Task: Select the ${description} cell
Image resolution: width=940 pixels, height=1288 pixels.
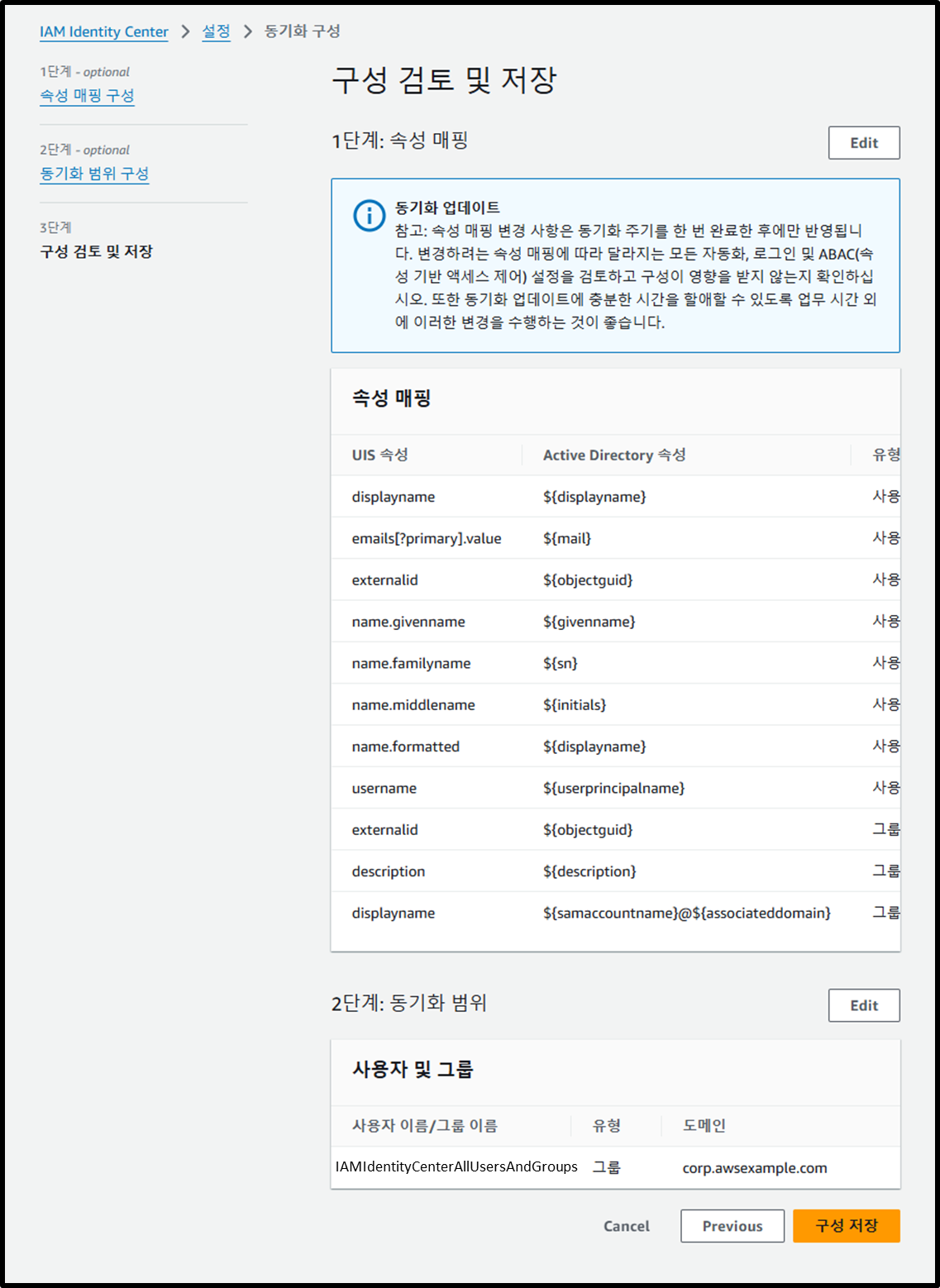Action: point(590,871)
